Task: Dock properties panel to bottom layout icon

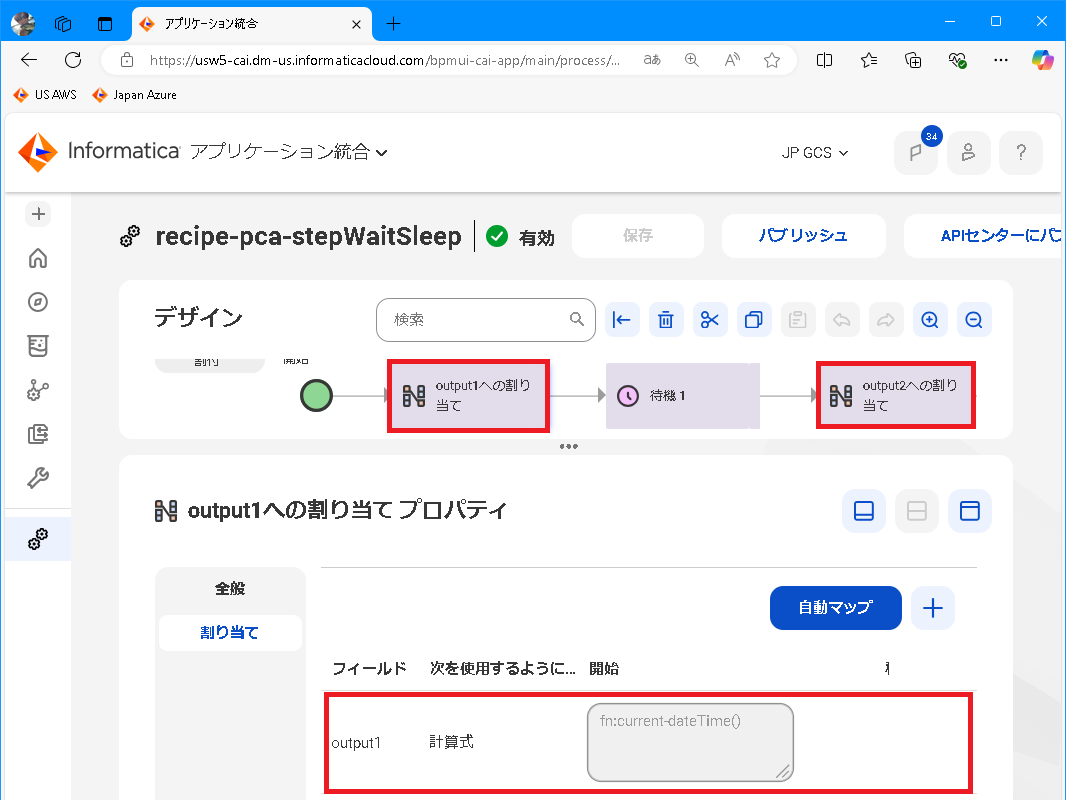Action: click(x=863, y=510)
